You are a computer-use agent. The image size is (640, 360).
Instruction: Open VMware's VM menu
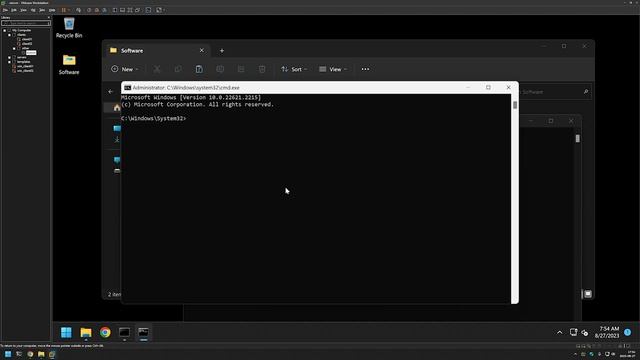coord(33,10)
